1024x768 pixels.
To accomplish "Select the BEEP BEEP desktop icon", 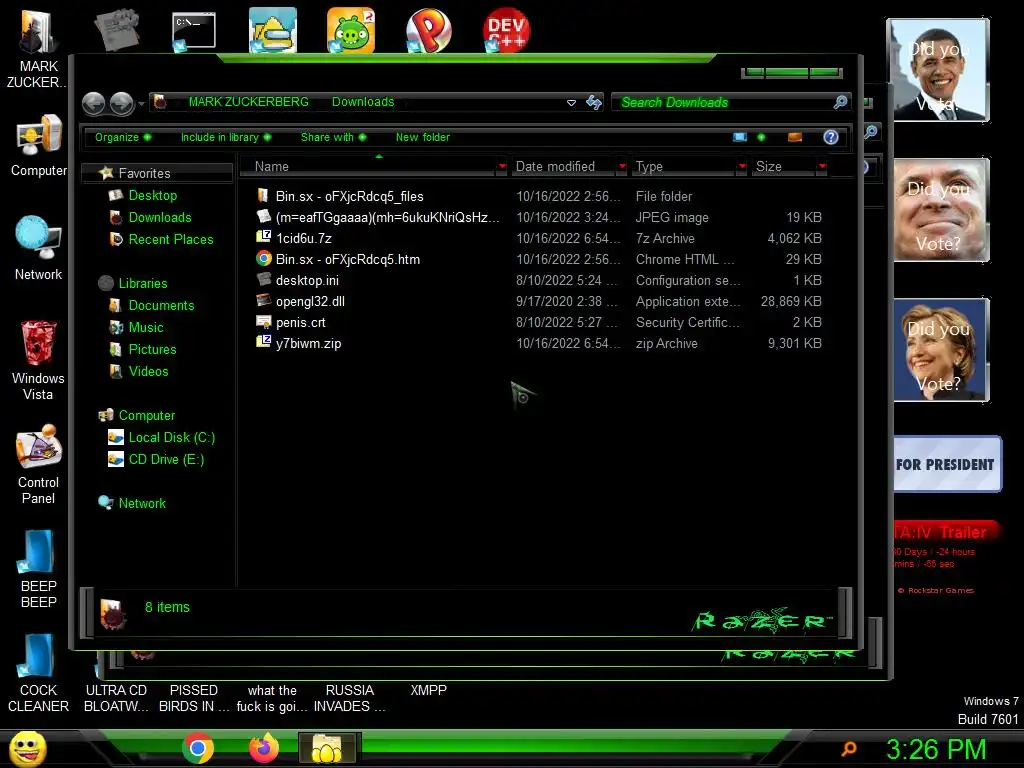I will pos(39,568).
